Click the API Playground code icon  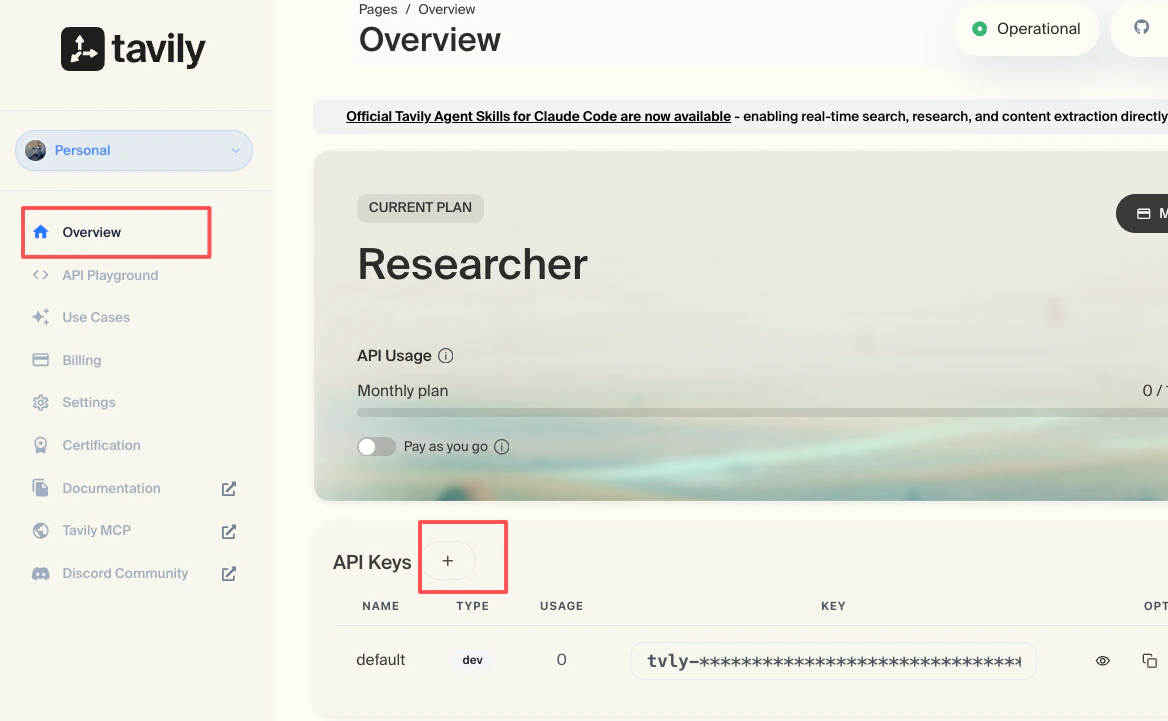[x=41, y=275]
